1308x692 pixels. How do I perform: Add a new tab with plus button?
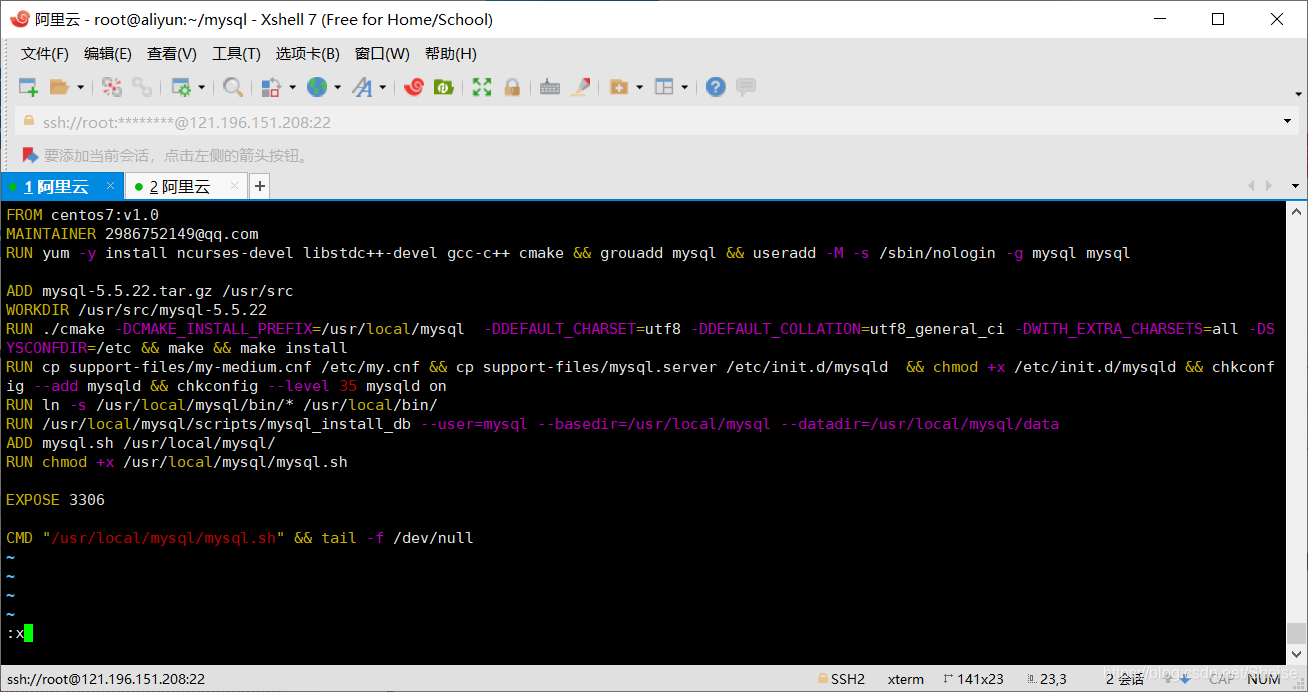click(x=260, y=186)
